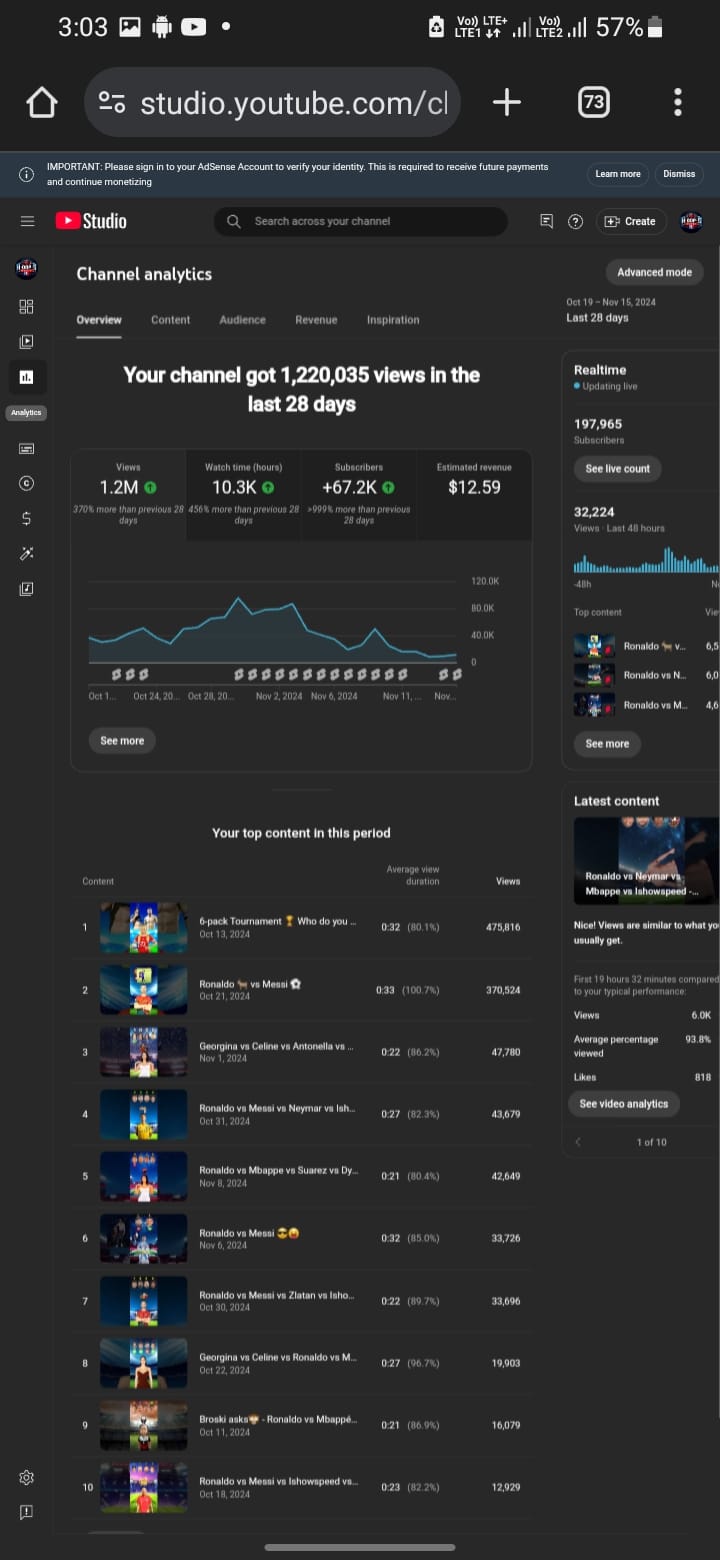Open a new browser tab with plus
The image size is (720, 1560).
(x=507, y=102)
